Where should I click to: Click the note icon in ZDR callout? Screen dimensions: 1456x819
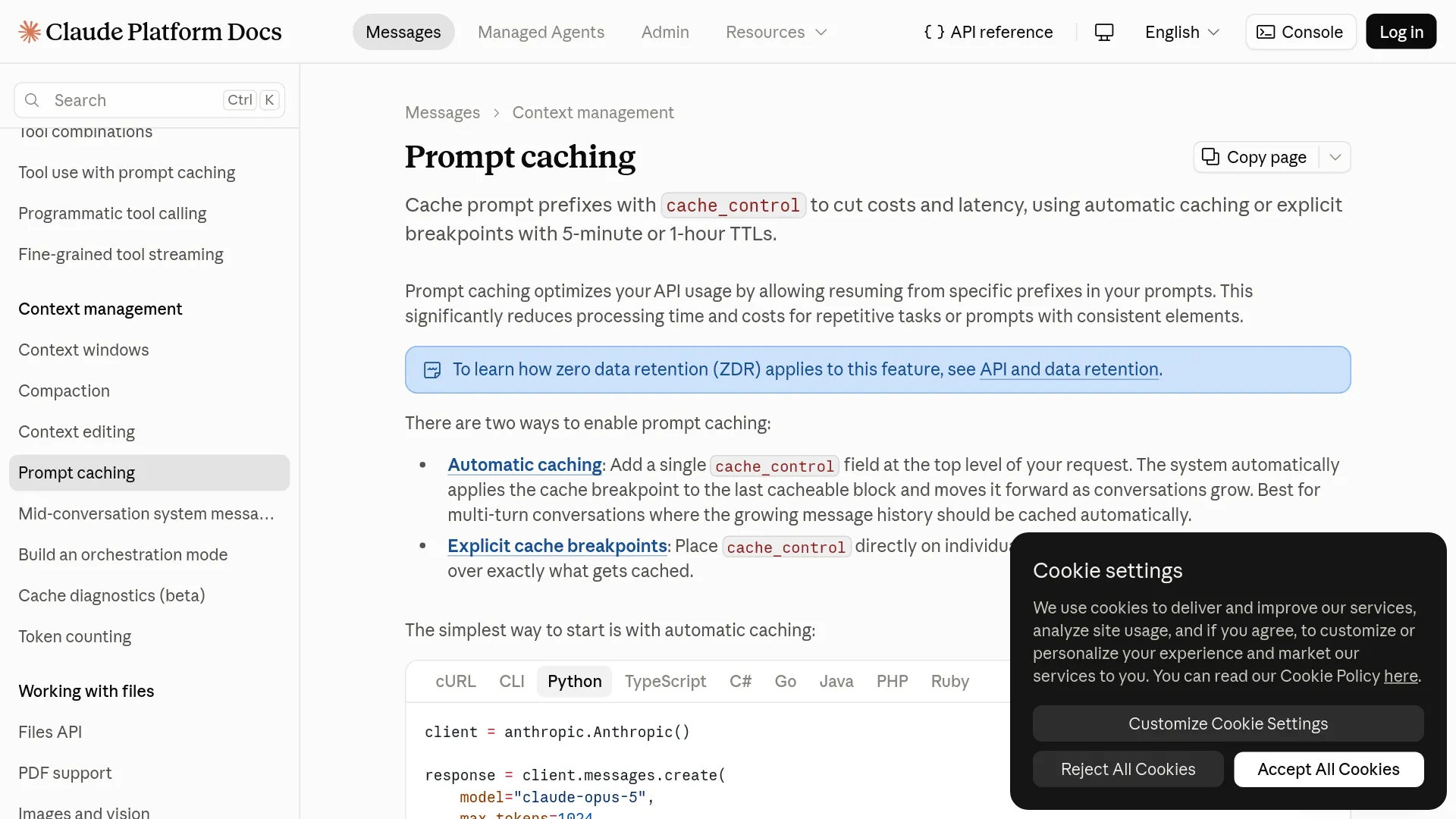pyautogui.click(x=432, y=369)
